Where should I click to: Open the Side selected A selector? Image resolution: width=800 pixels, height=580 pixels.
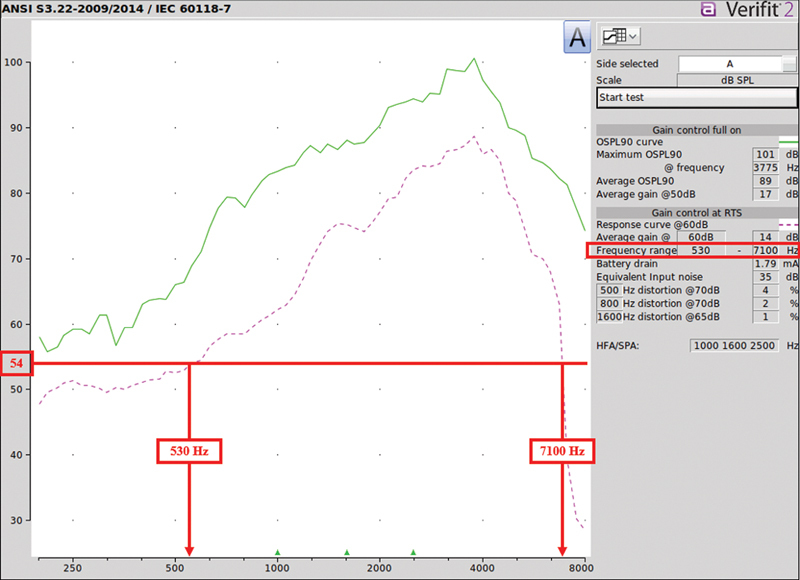pyautogui.click(x=737, y=64)
